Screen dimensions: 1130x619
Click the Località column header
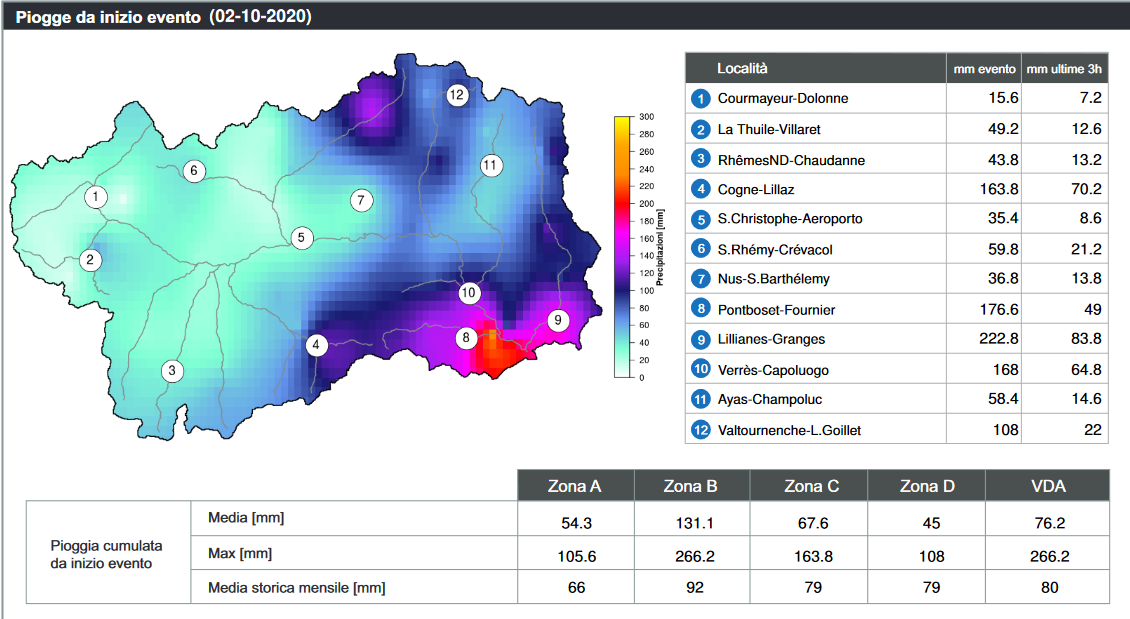click(x=743, y=68)
